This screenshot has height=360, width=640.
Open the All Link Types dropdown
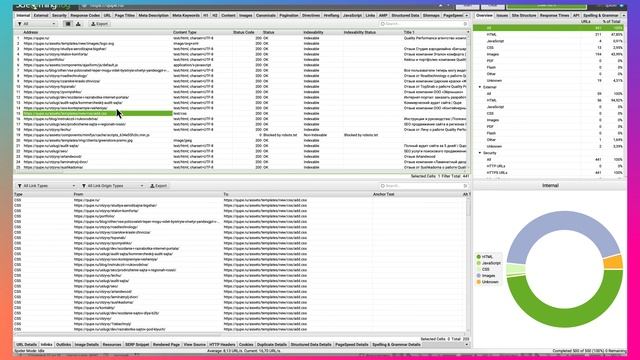[46, 186]
